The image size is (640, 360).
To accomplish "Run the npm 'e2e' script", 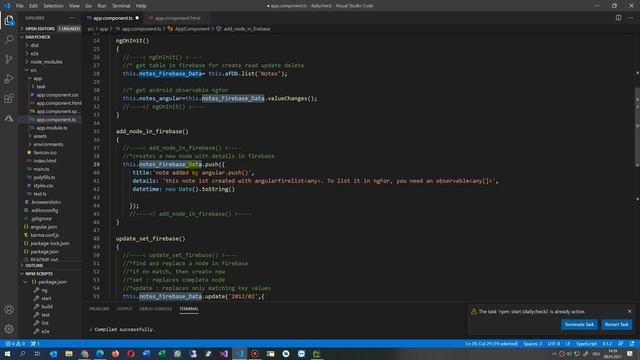I will [45, 331].
